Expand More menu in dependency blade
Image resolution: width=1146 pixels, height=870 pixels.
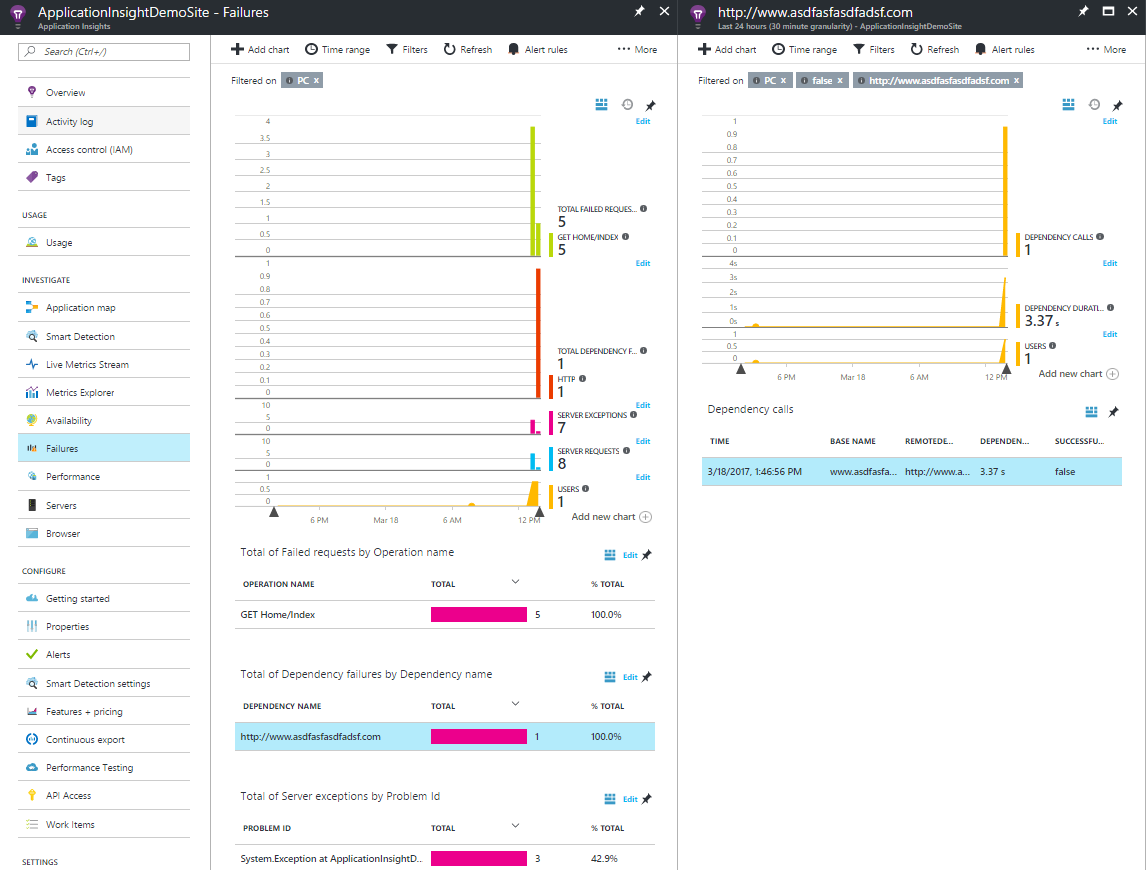(x=1106, y=50)
